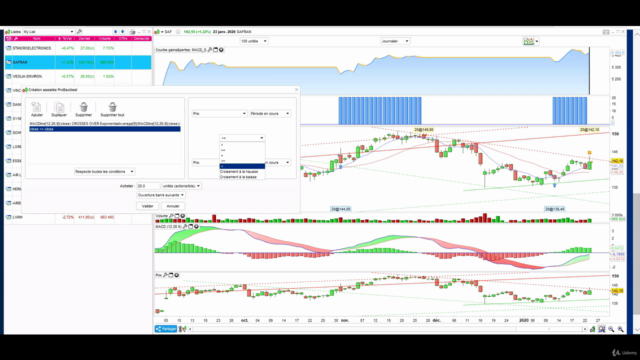The height and width of the screenshot is (360, 640).
Task: Collapse the comparison operator dropdown
Action: click(x=242, y=138)
